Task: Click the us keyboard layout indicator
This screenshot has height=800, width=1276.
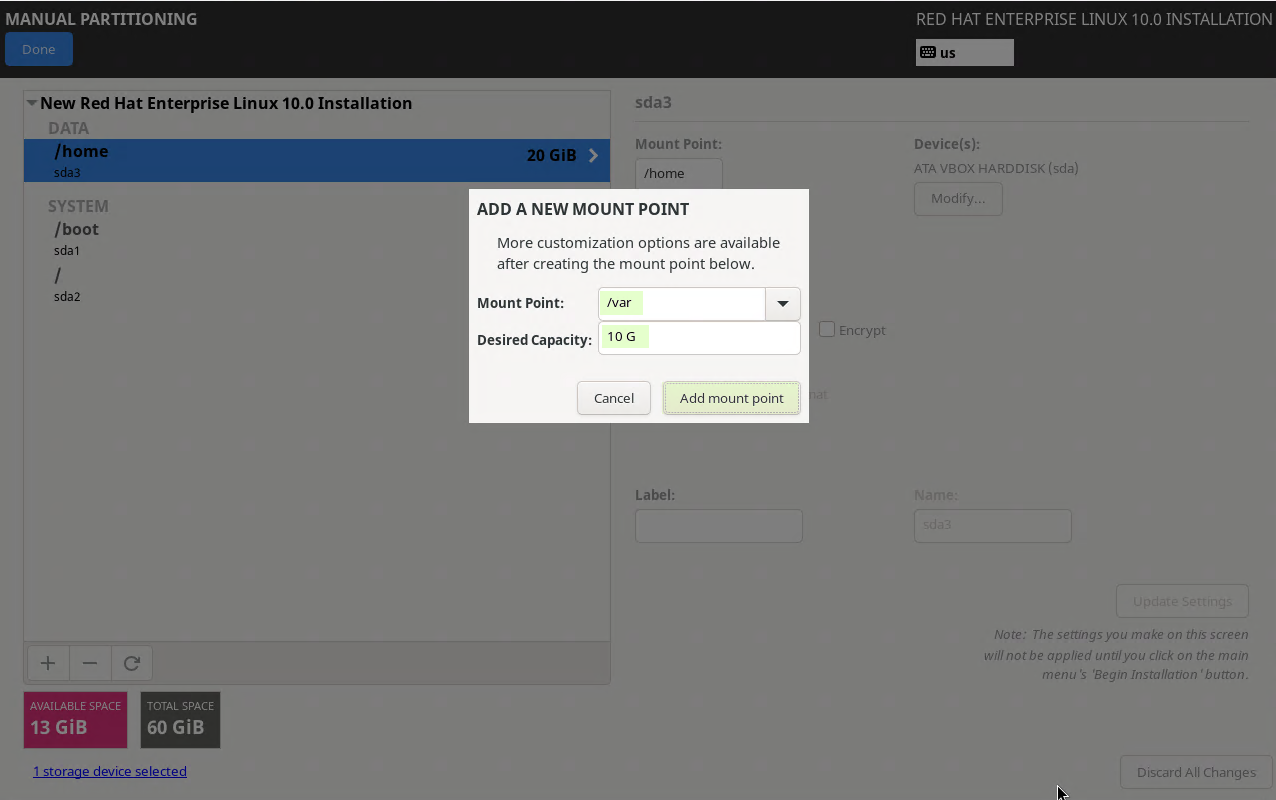Action: pos(965,53)
